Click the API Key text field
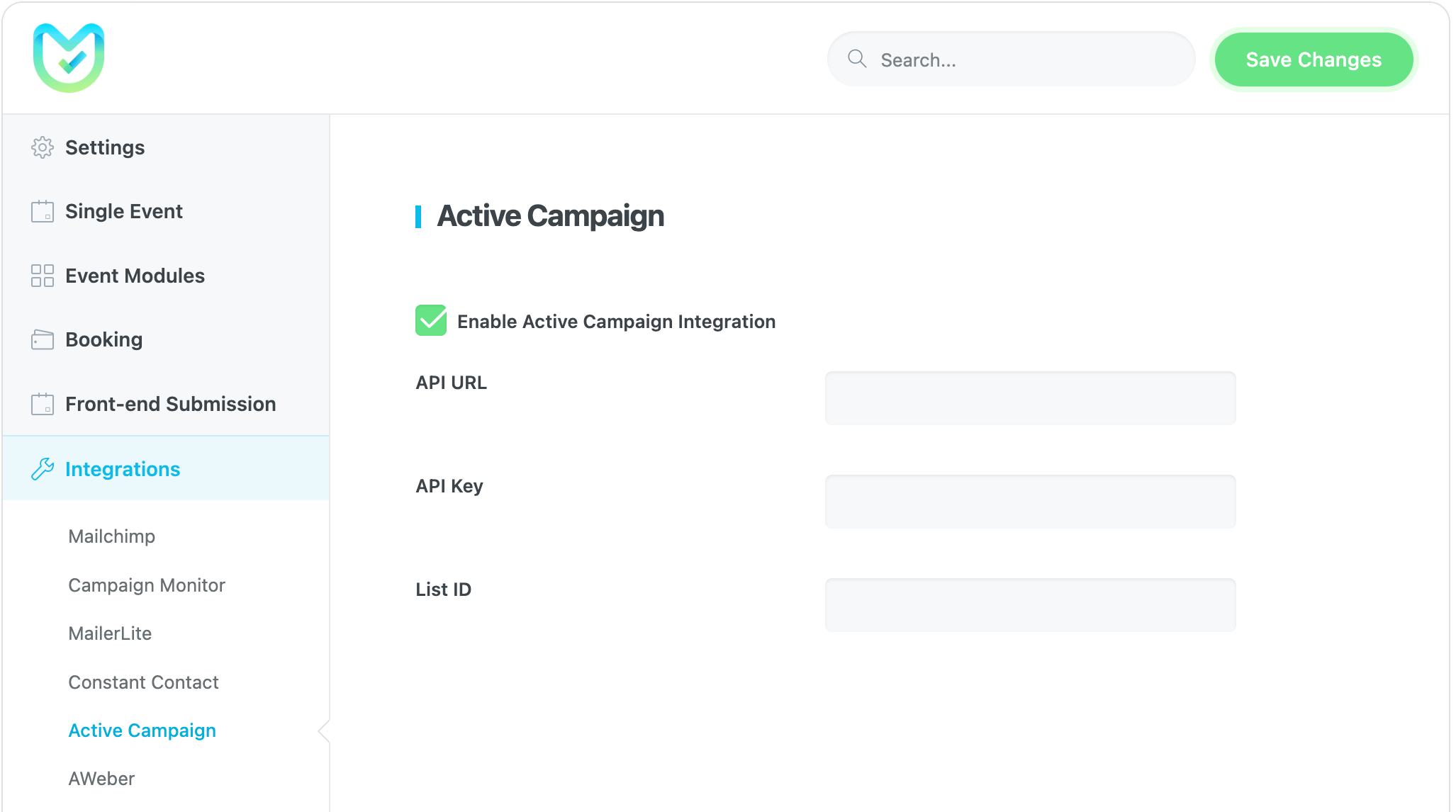Image resolution: width=1456 pixels, height=812 pixels. tap(1030, 502)
